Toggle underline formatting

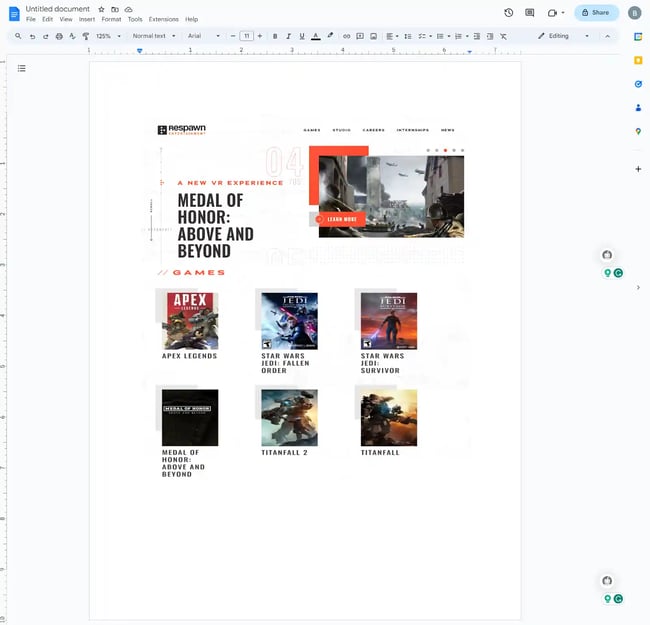tap(302, 36)
